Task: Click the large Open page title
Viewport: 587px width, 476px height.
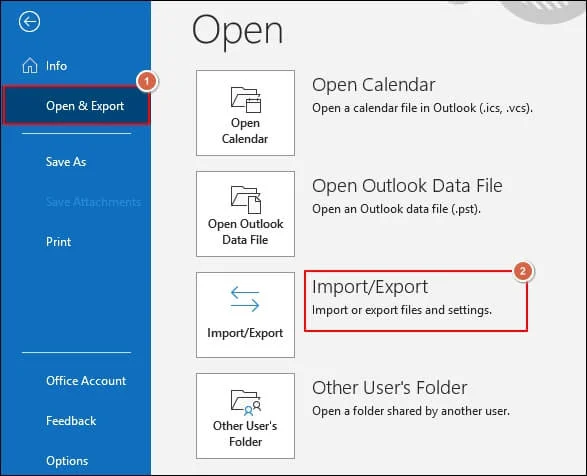Action: (x=237, y=32)
